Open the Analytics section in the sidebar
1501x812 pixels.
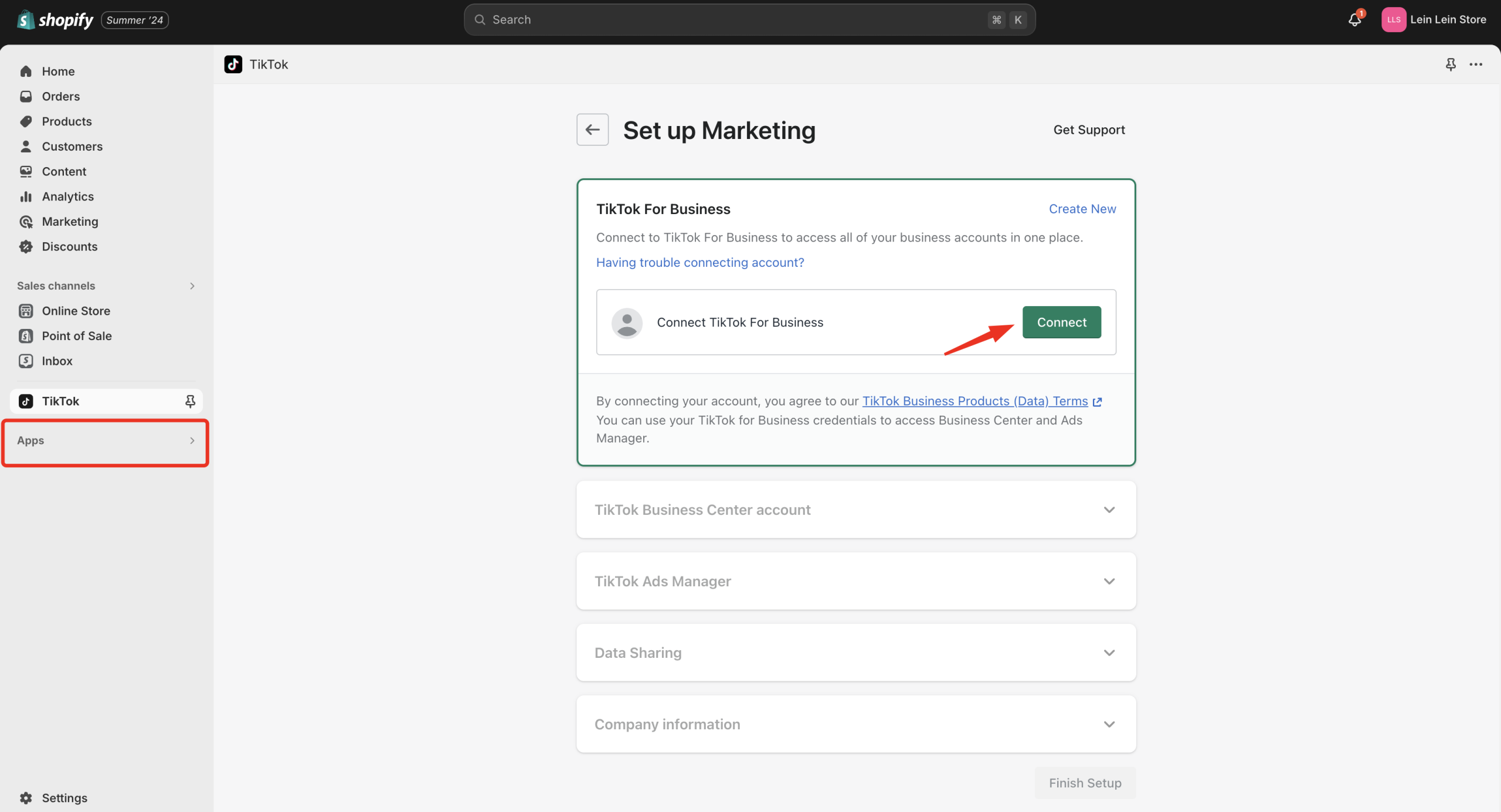tap(67, 196)
